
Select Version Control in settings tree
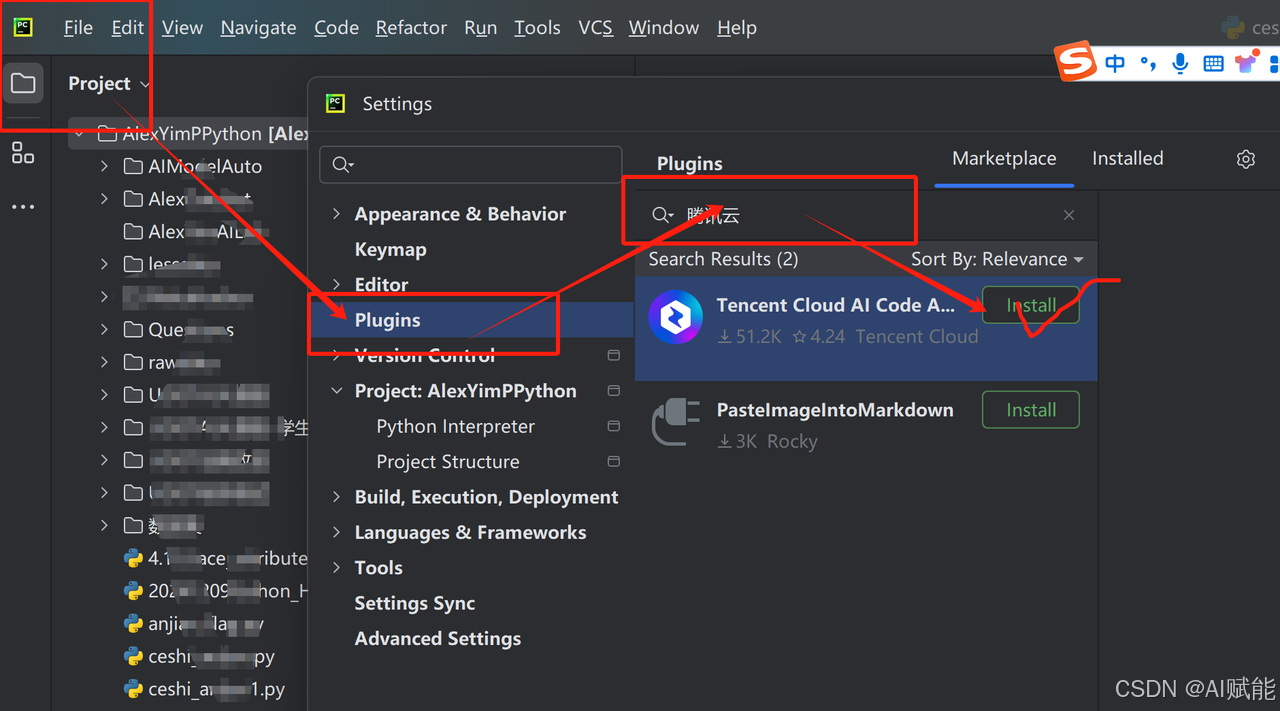[x=425, y=355]
